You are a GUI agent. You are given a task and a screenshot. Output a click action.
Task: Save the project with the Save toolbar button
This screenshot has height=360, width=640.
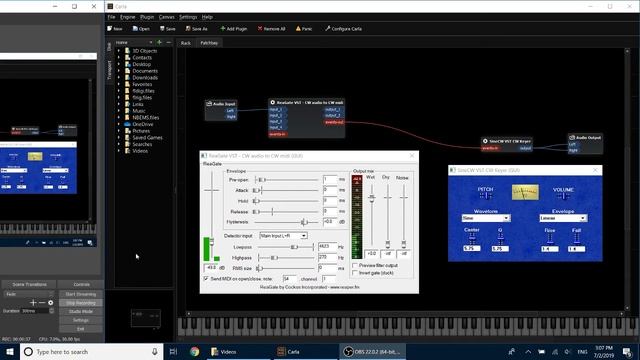tap(168, 29)
